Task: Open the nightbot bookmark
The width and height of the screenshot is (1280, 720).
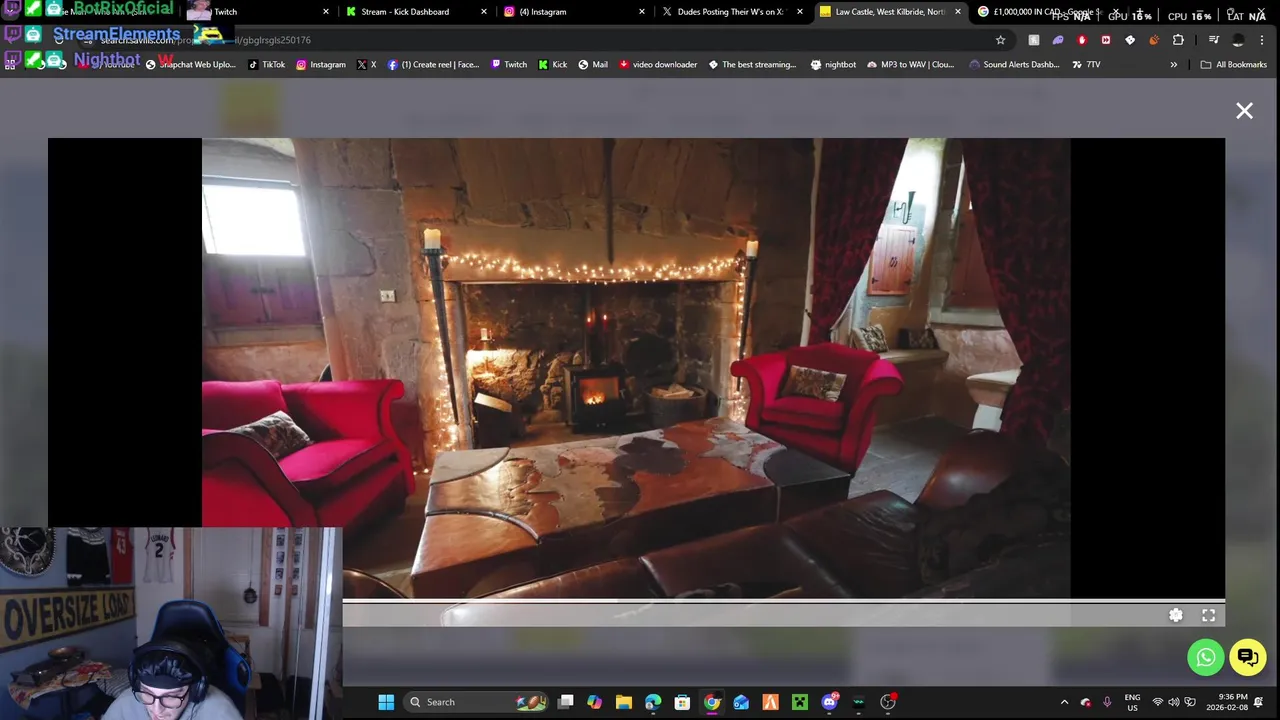Action: (x=833, y=65)
